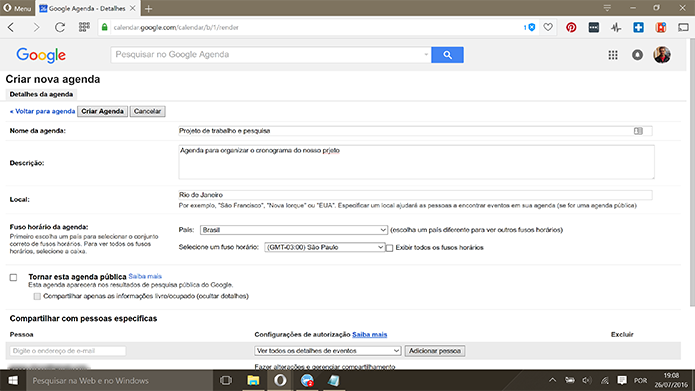Select the Detalhes da agenda tab

click(41, 94)
